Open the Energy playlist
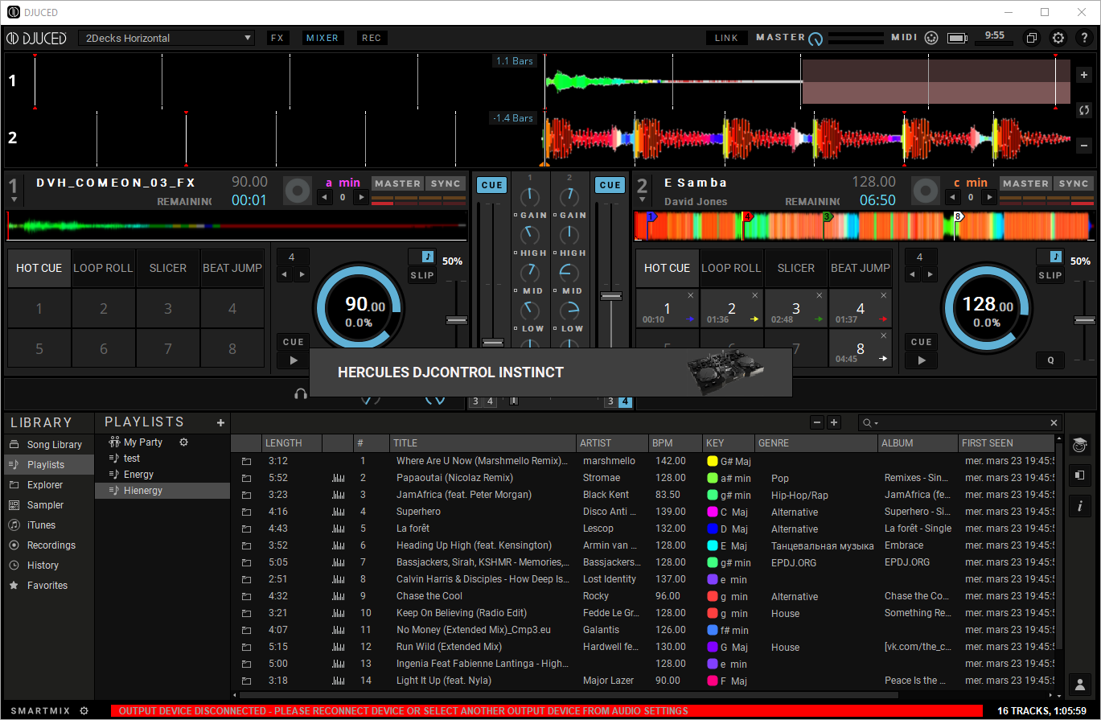The width and height of the screenshot is (1101, 720). tap(163, 474)
